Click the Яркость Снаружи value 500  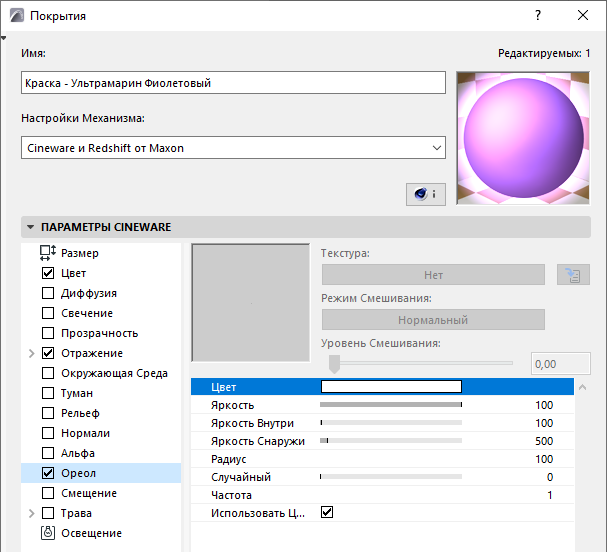click(x=544, y=441)
